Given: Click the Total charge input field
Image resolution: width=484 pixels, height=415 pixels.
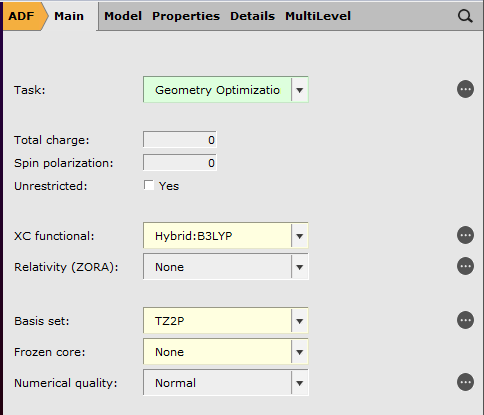Looking at the screenshot, I should [180, 140].
